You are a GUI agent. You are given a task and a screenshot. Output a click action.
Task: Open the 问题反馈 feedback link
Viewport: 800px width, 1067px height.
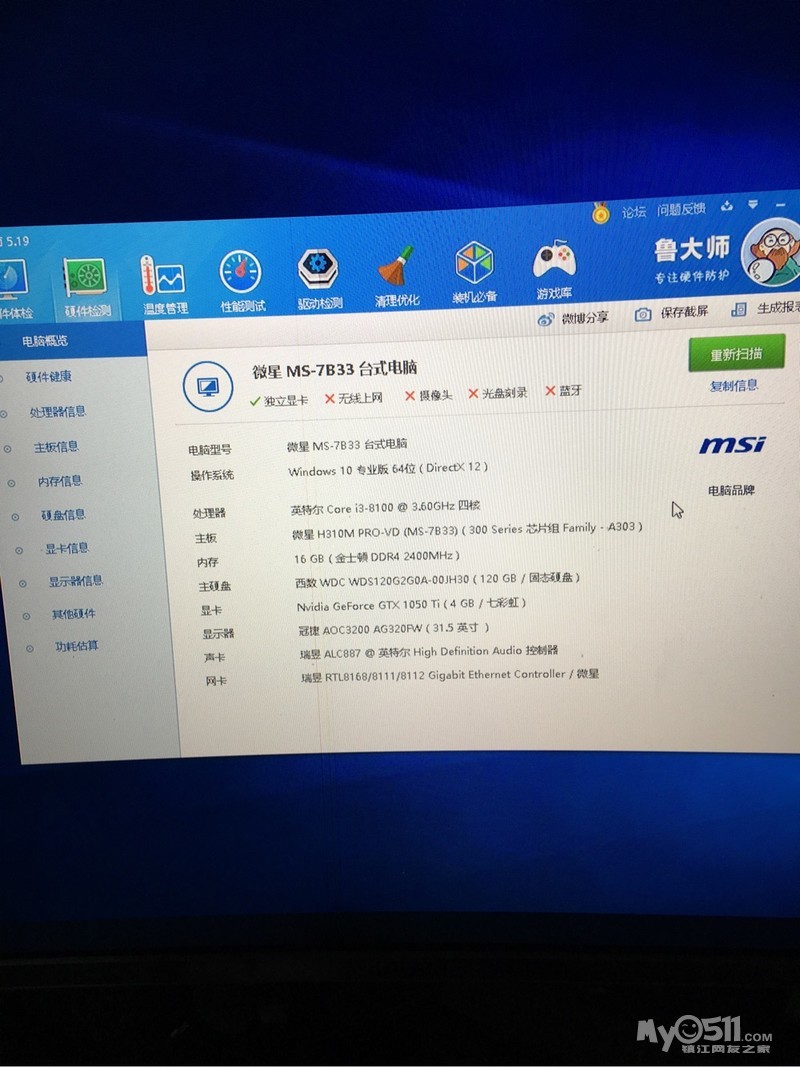pyautogui.click(x=681, y=209)
